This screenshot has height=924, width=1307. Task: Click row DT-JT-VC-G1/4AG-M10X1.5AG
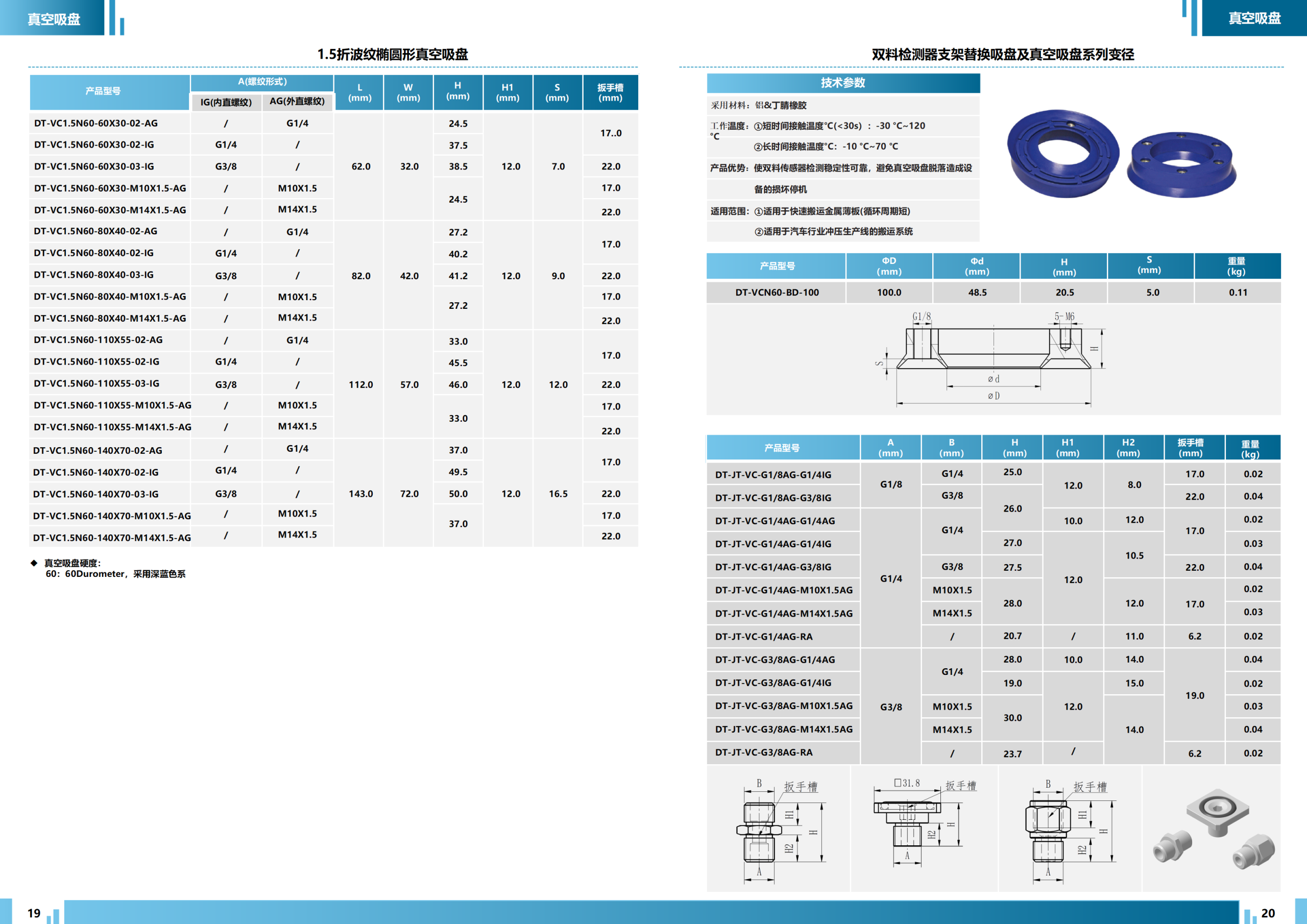994,590
